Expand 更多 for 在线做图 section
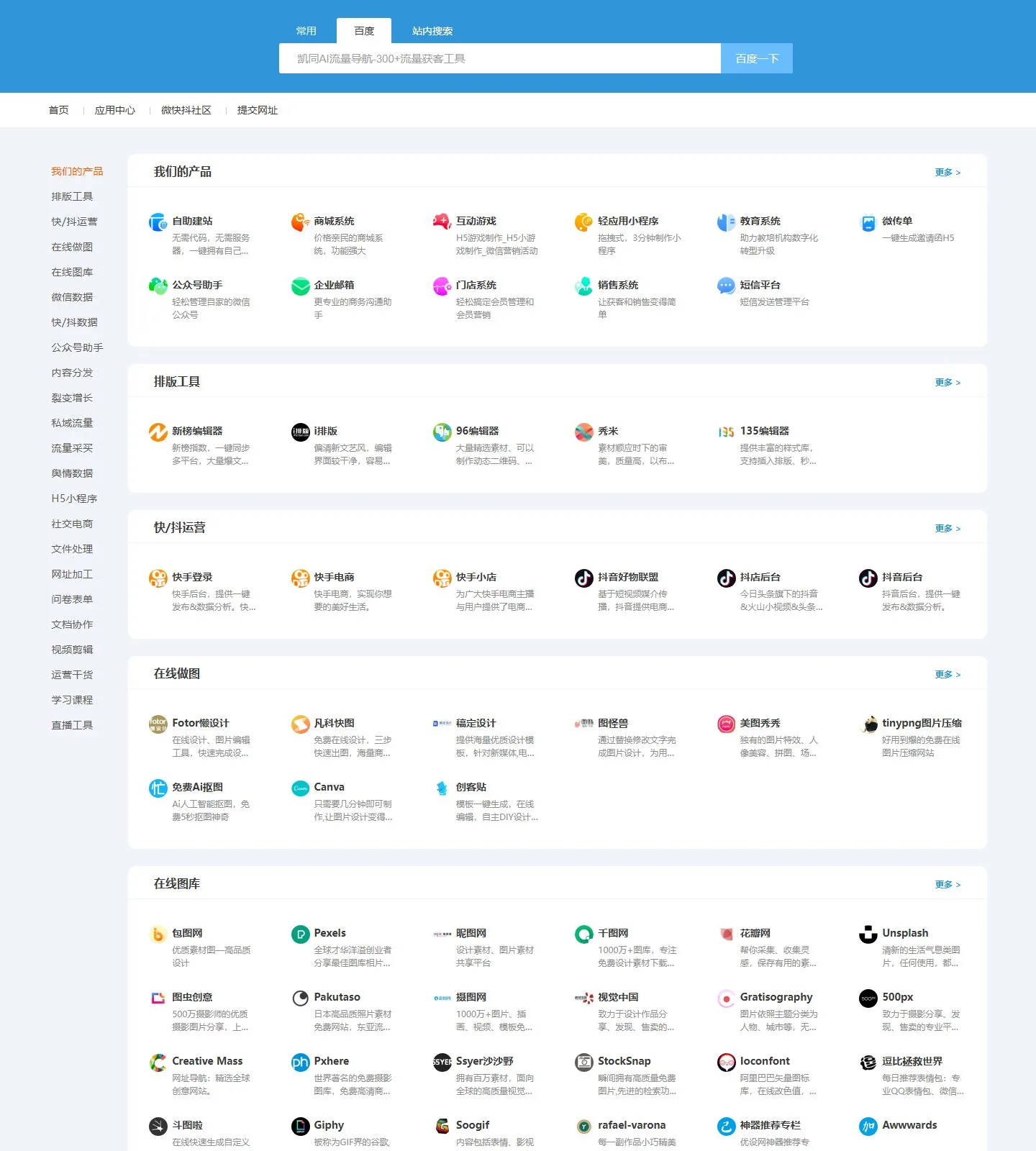 [x=948, y=675]
